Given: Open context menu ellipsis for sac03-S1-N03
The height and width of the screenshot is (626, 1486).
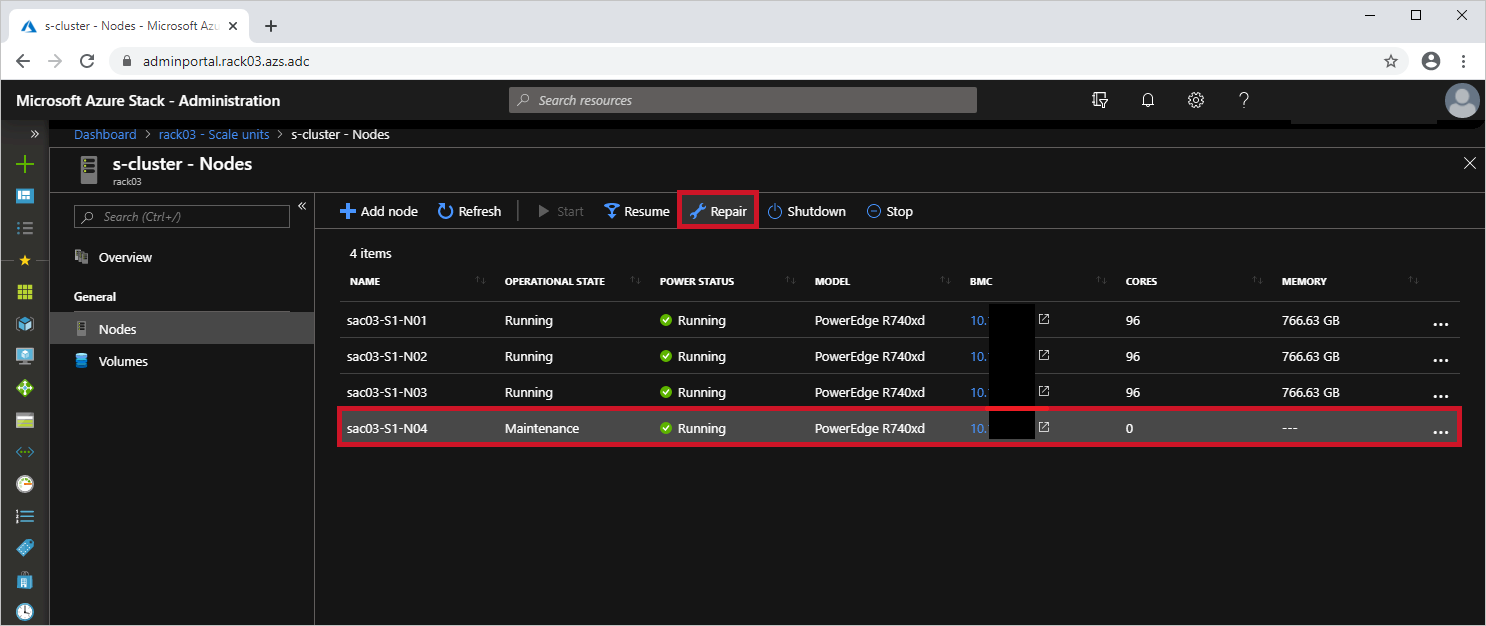Looking at the screenshot, I should coord(1441,395).
